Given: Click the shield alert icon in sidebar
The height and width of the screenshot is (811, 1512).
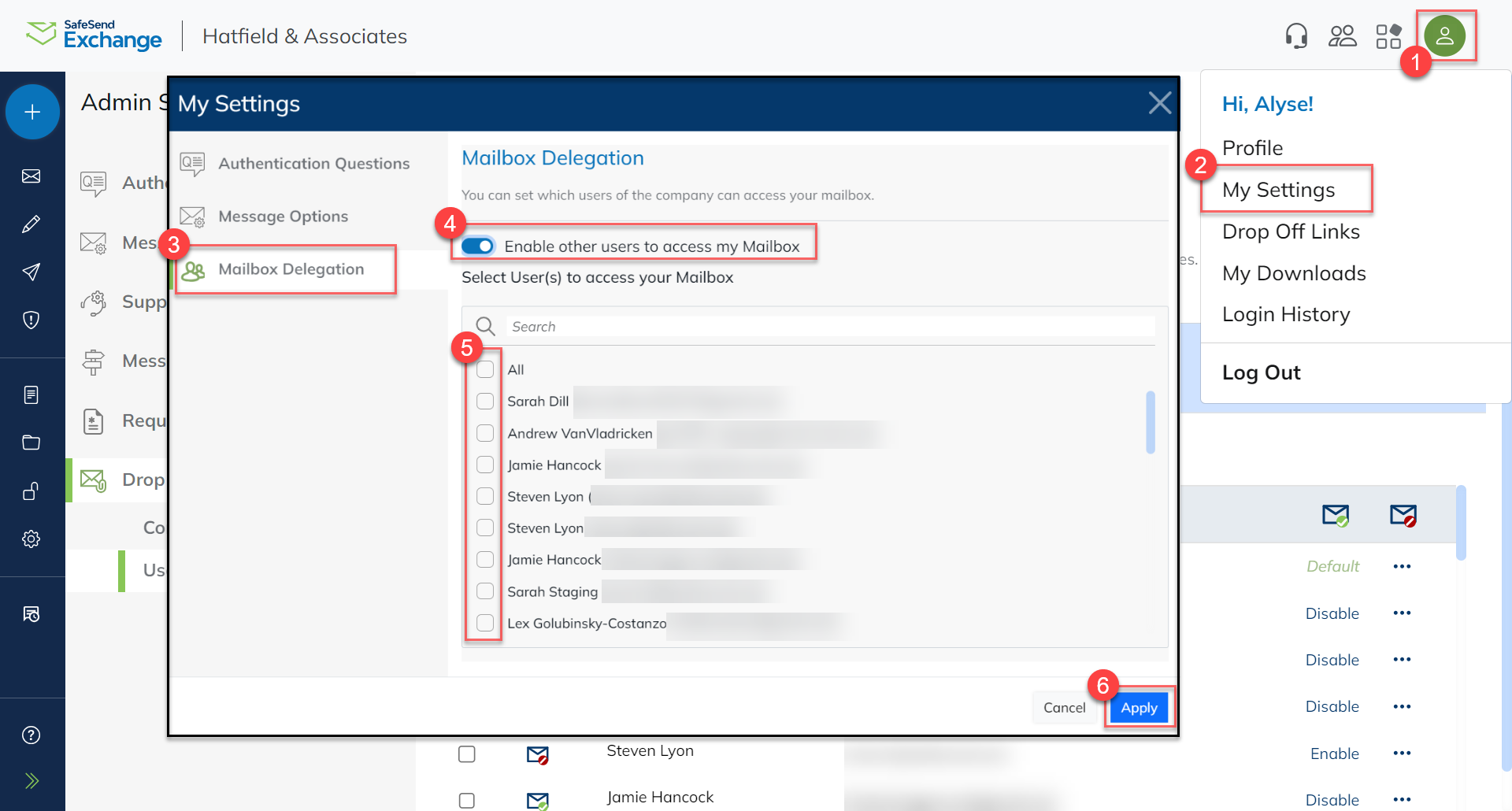Looking at the screenshot, I should [x=31, y=319].
